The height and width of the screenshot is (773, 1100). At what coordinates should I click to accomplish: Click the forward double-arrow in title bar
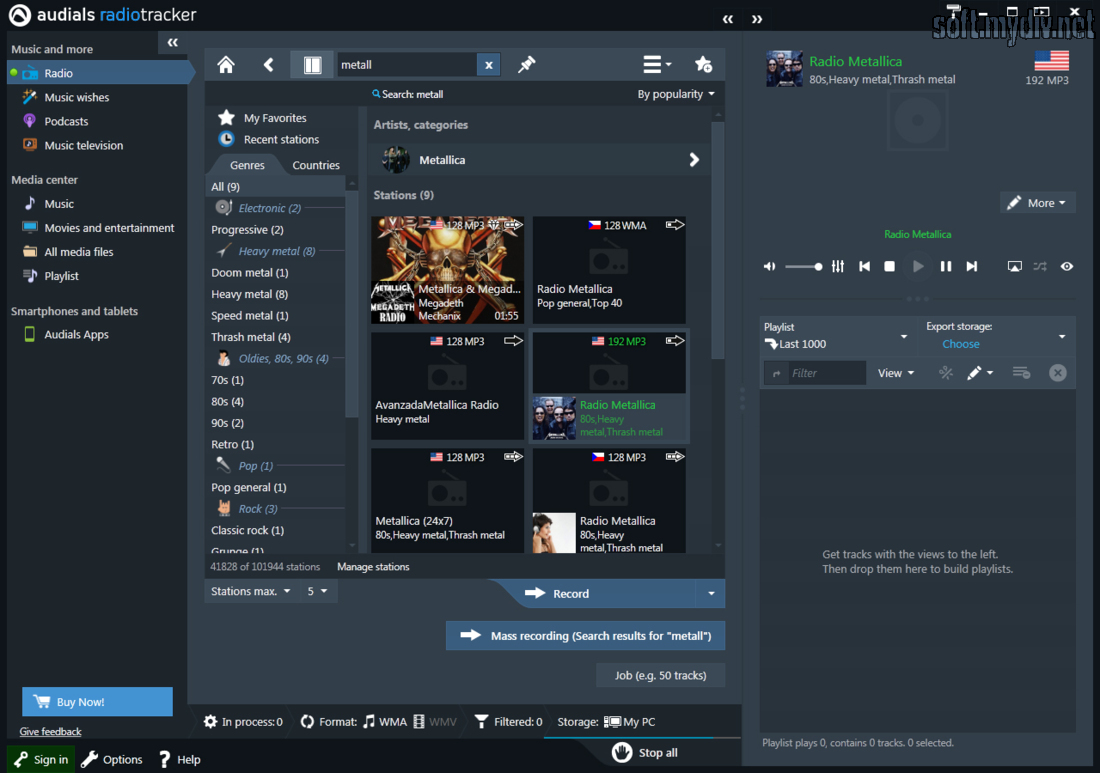click(x=757, y=19)
